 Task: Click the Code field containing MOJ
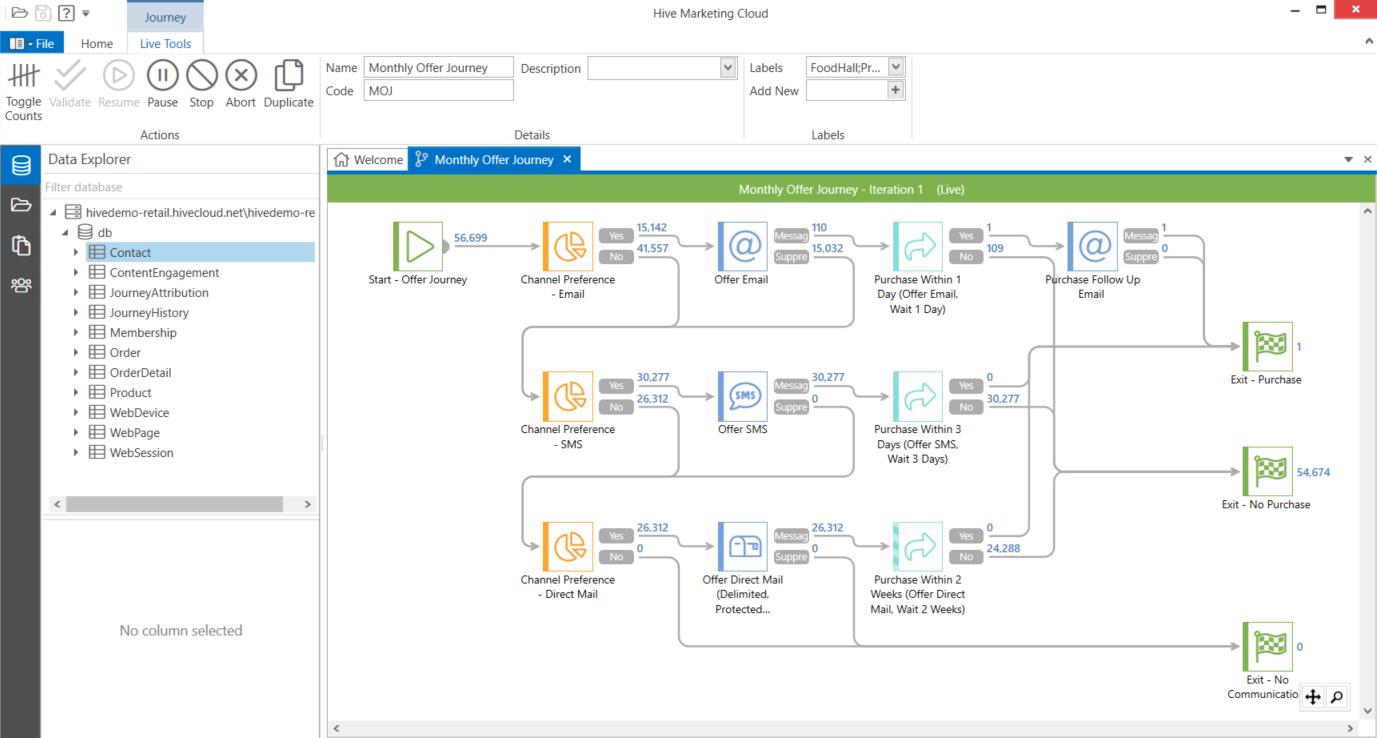(x=439, y=91)
